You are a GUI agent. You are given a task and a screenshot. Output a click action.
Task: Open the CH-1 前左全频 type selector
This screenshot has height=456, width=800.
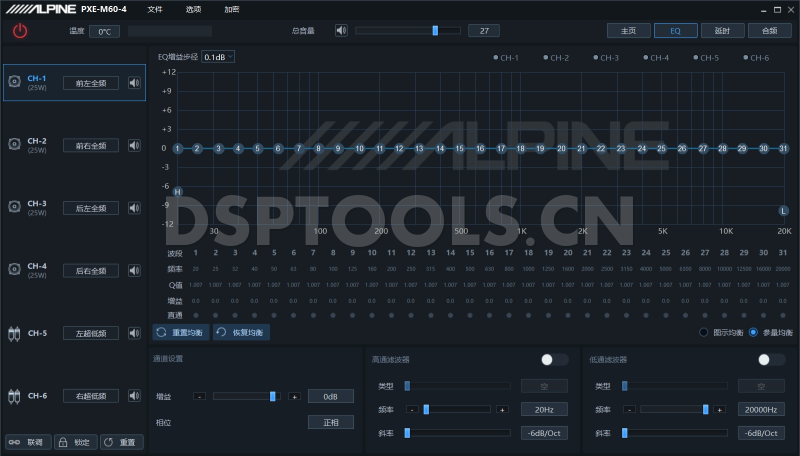91,83
